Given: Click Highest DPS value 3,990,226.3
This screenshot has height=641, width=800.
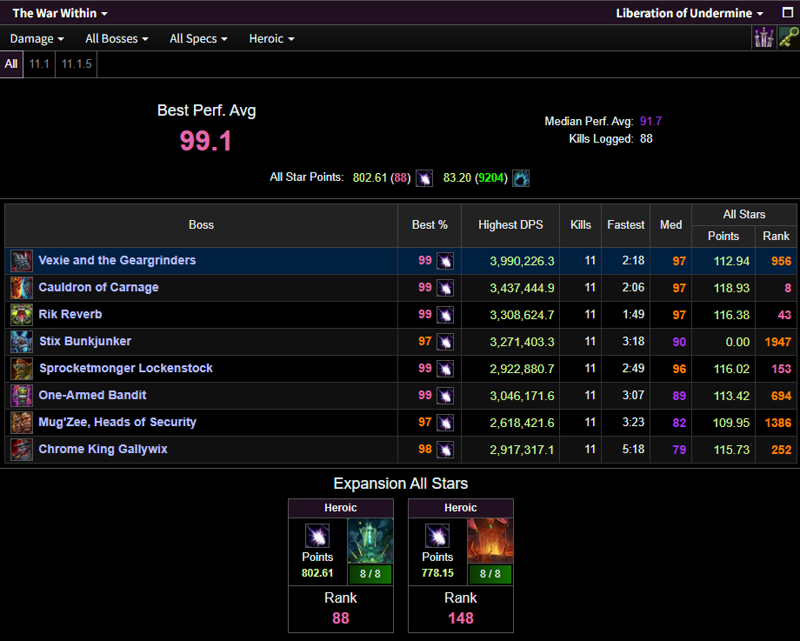Looking at the screenshot, I should tap(522, 261).
